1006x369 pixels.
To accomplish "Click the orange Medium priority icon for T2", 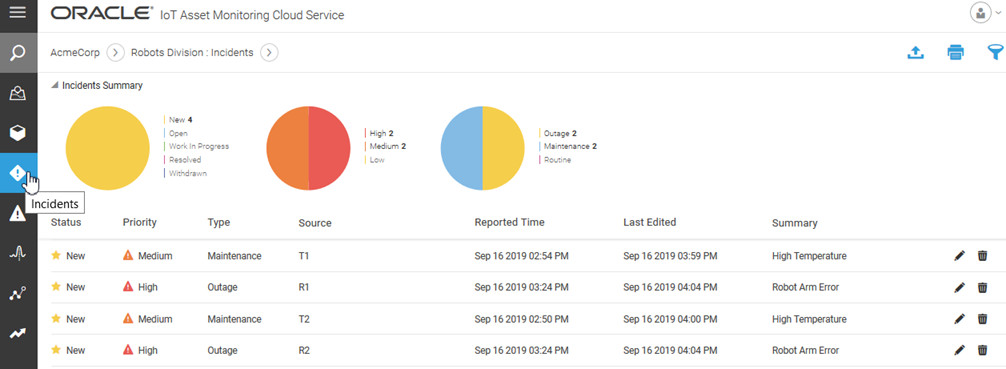I will pos(128,318).
